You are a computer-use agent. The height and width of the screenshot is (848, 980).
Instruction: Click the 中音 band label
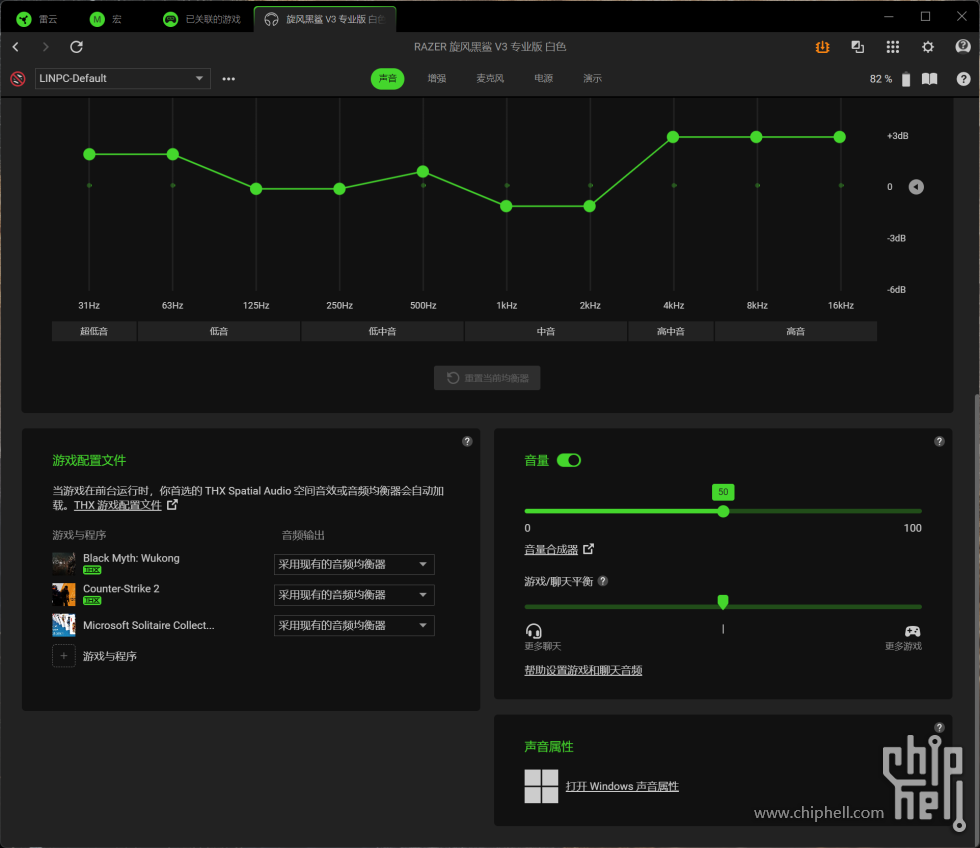tap(546, 331)
